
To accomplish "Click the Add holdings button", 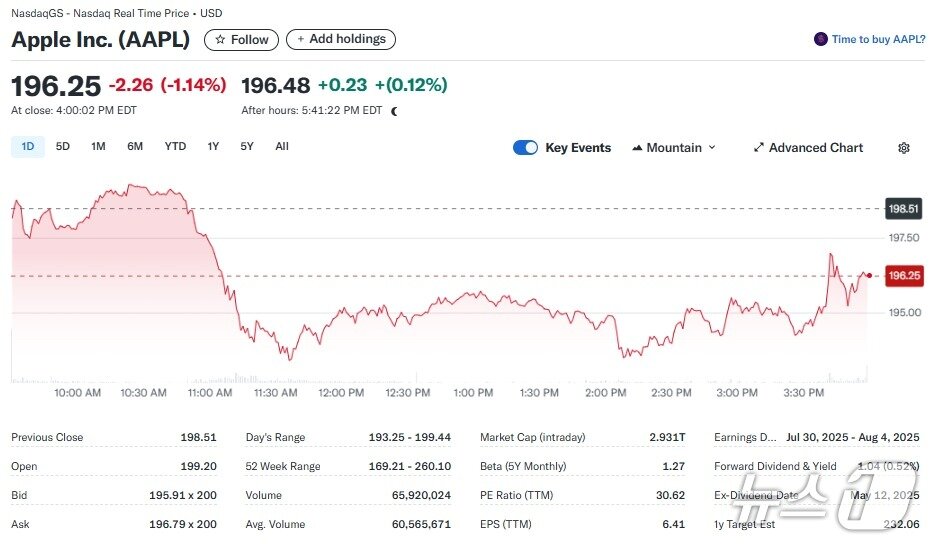I will point(341,39).
